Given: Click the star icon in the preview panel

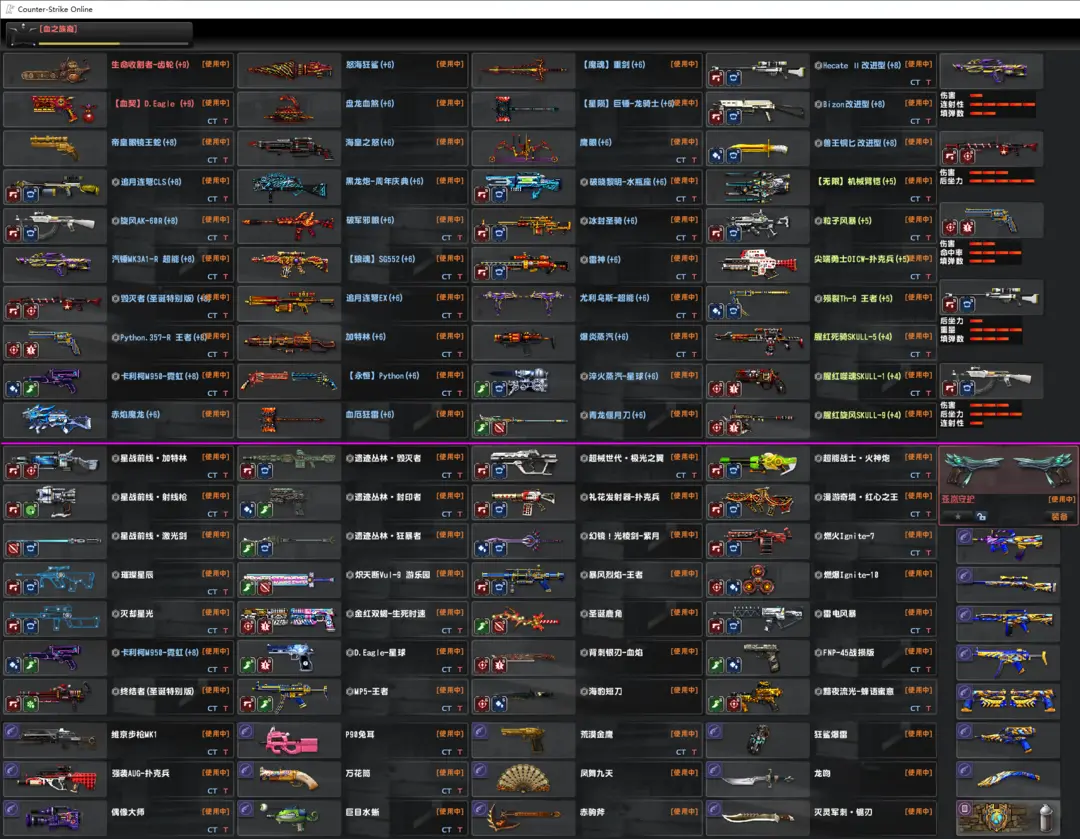Looking at the screenshot, I should click(957, 516).
